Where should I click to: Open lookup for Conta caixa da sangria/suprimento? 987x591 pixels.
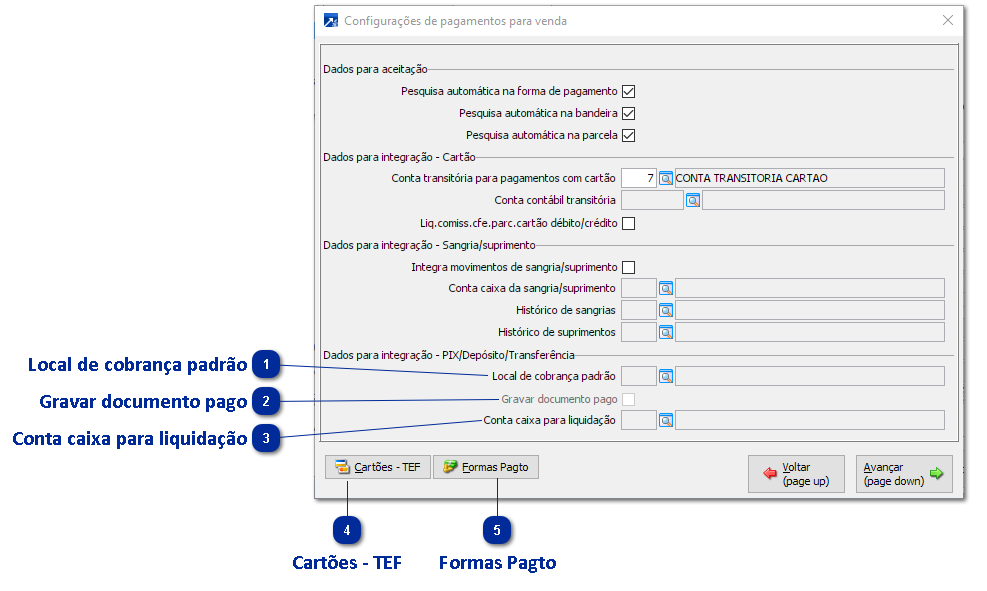[x=665, y=289]
